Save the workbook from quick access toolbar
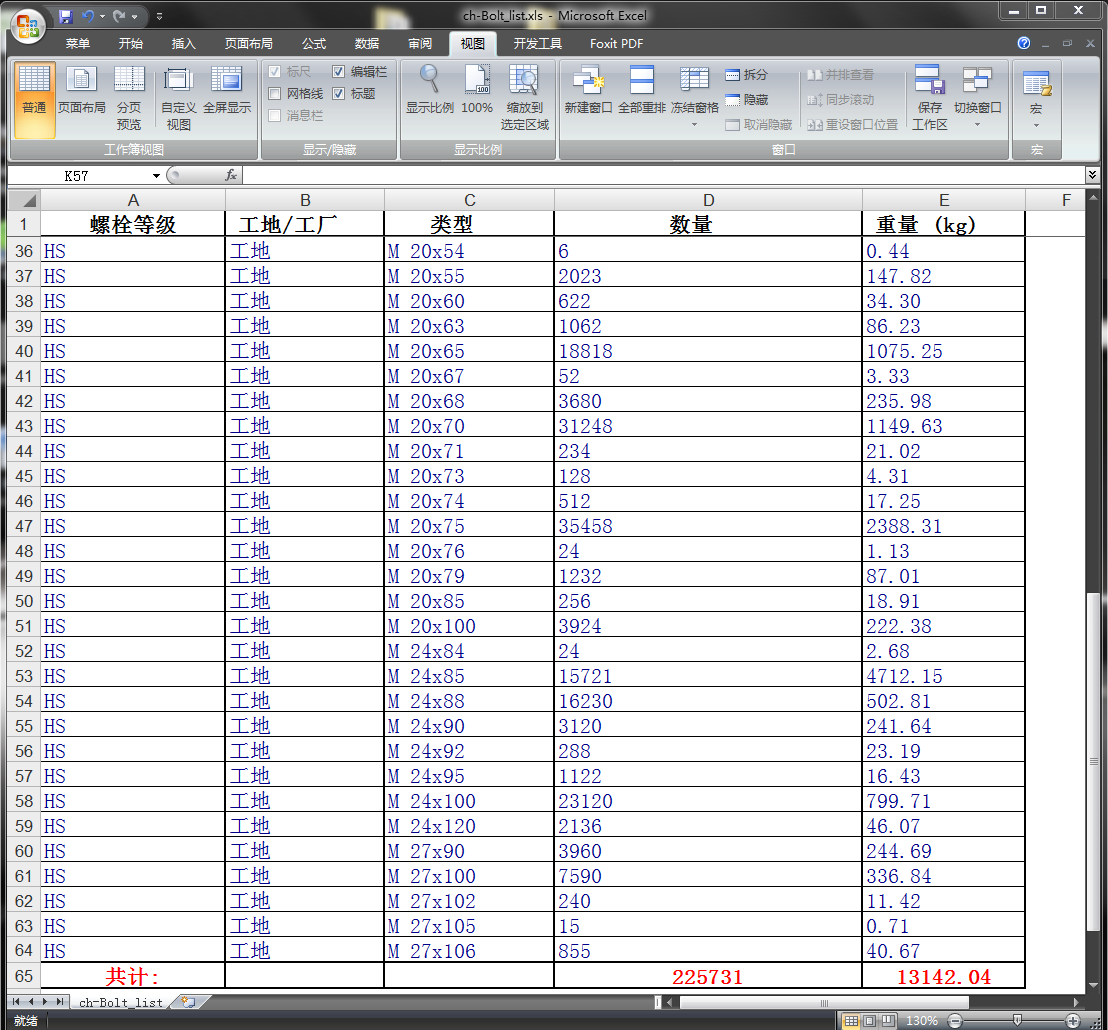Screen dimensions: 1108x1030 point(66,16)
